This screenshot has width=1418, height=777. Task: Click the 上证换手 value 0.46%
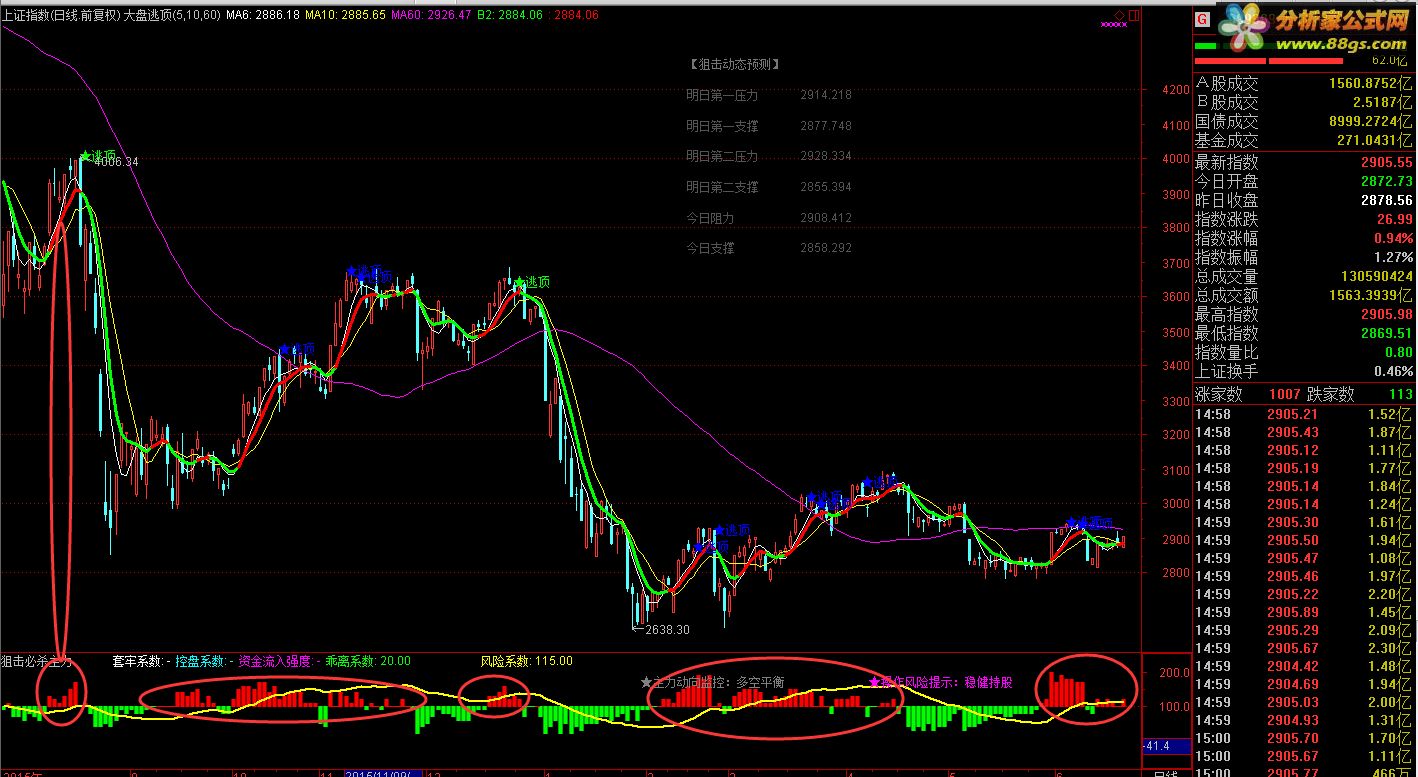tap(1393, 371)
